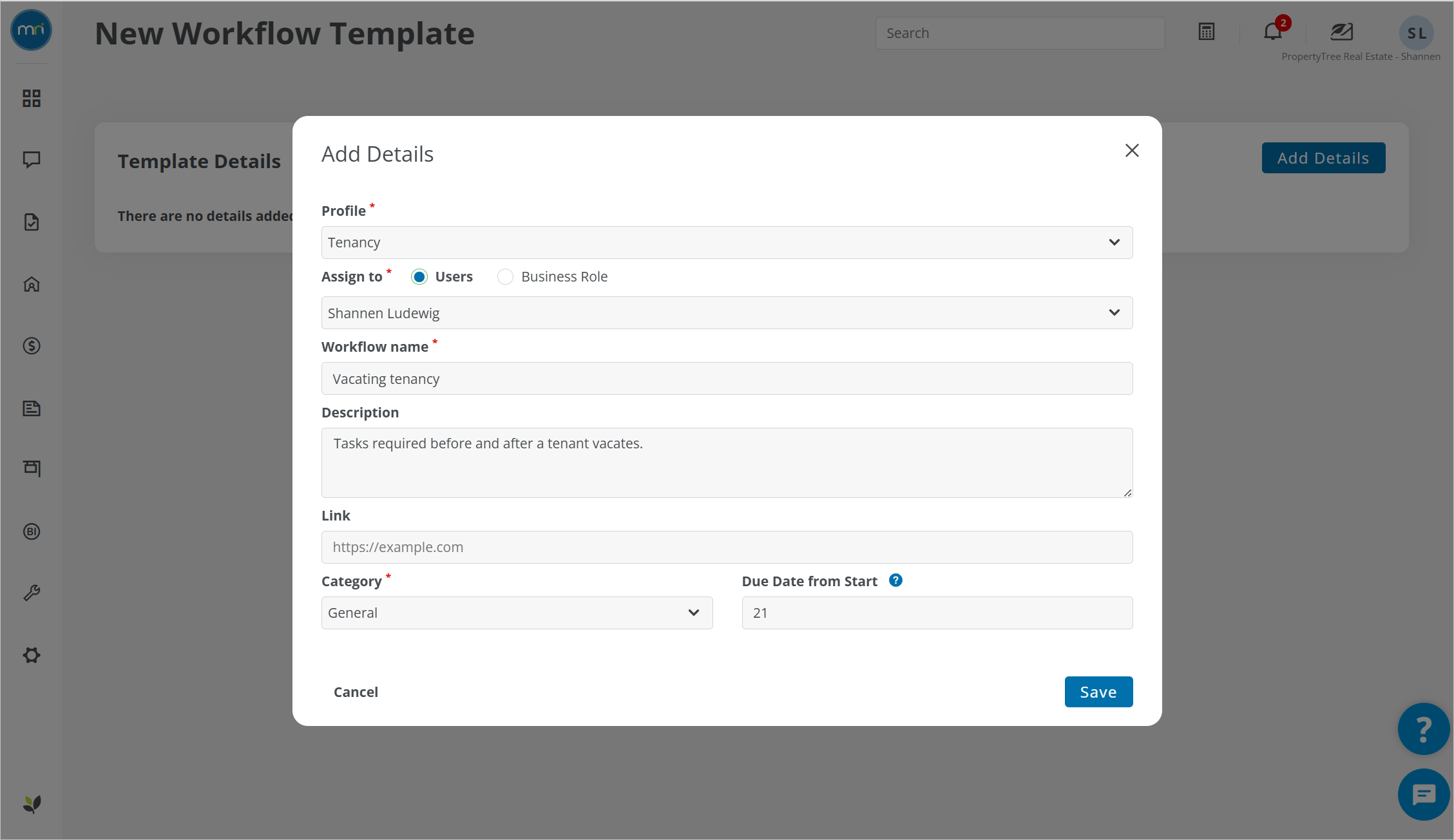
Task: Click the Search box in the top bar
Action: [1020, 33]
